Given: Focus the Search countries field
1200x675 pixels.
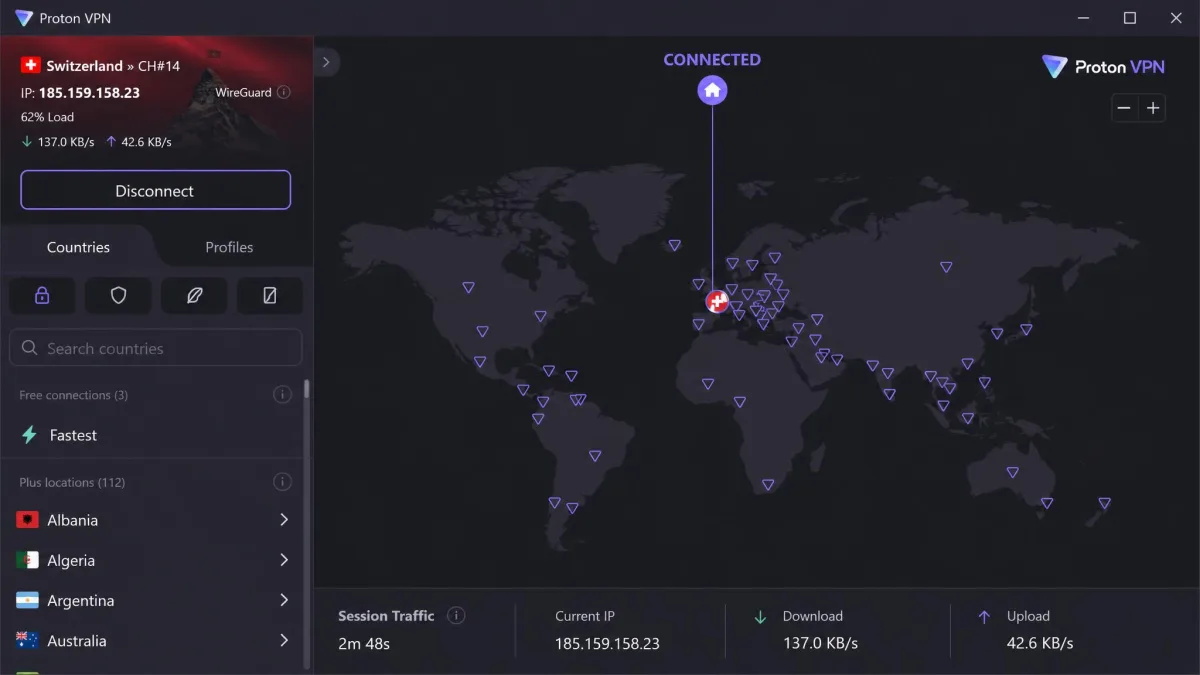Looking at the screenshot, I should (x=155, y=348).
